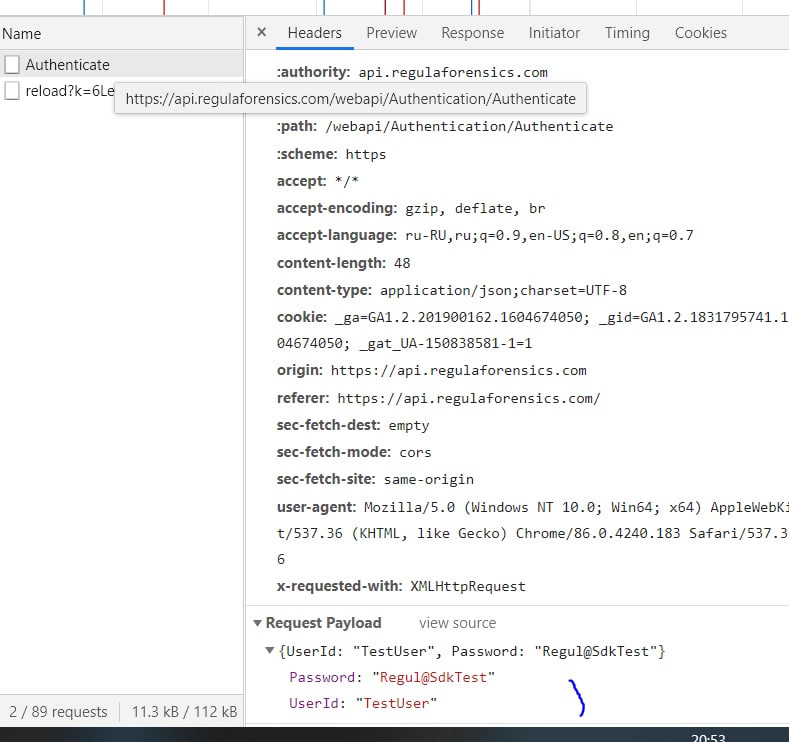Viewport: 789px width, 742px height.
Task: Click the view source link
Action: pos(457,623)
